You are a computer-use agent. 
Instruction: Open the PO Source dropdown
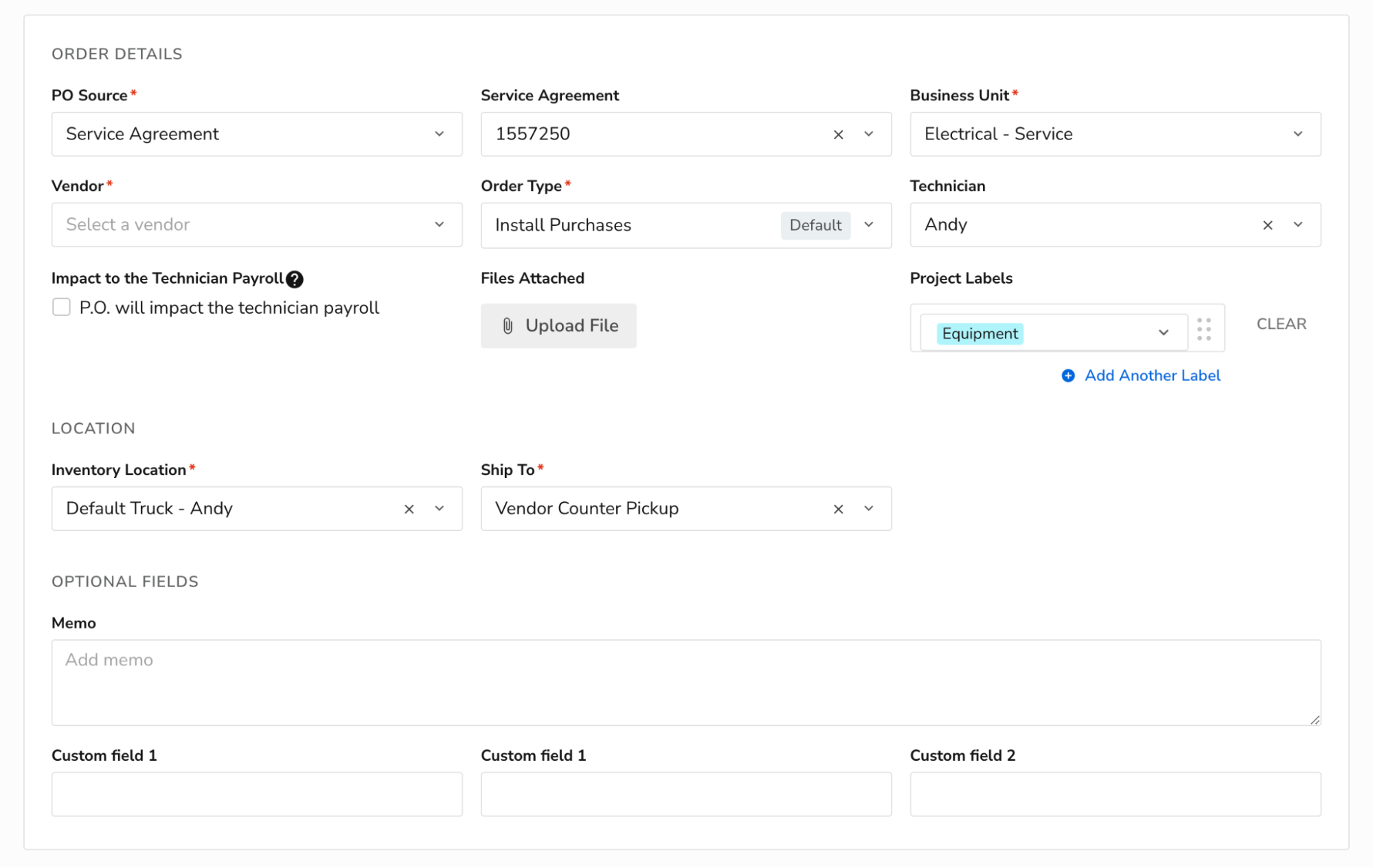440,134
